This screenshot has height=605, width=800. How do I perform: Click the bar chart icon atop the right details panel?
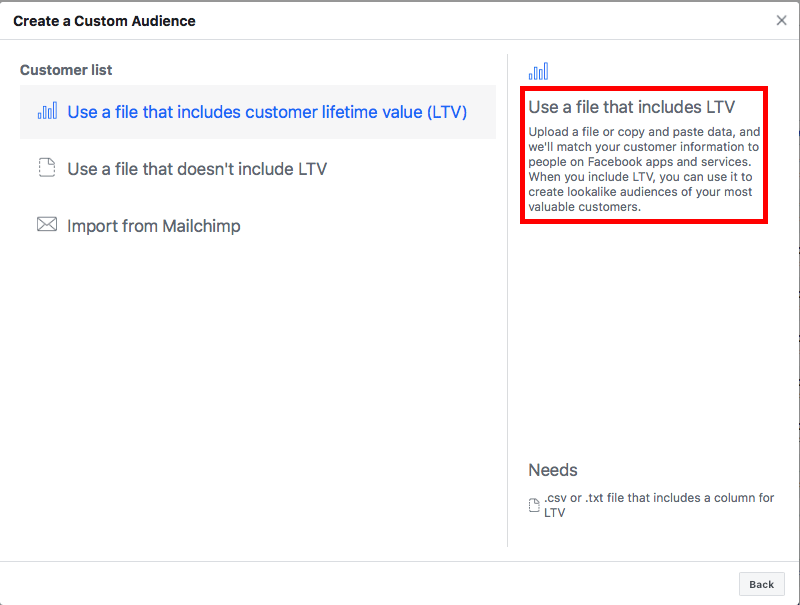tap(538, 71)
